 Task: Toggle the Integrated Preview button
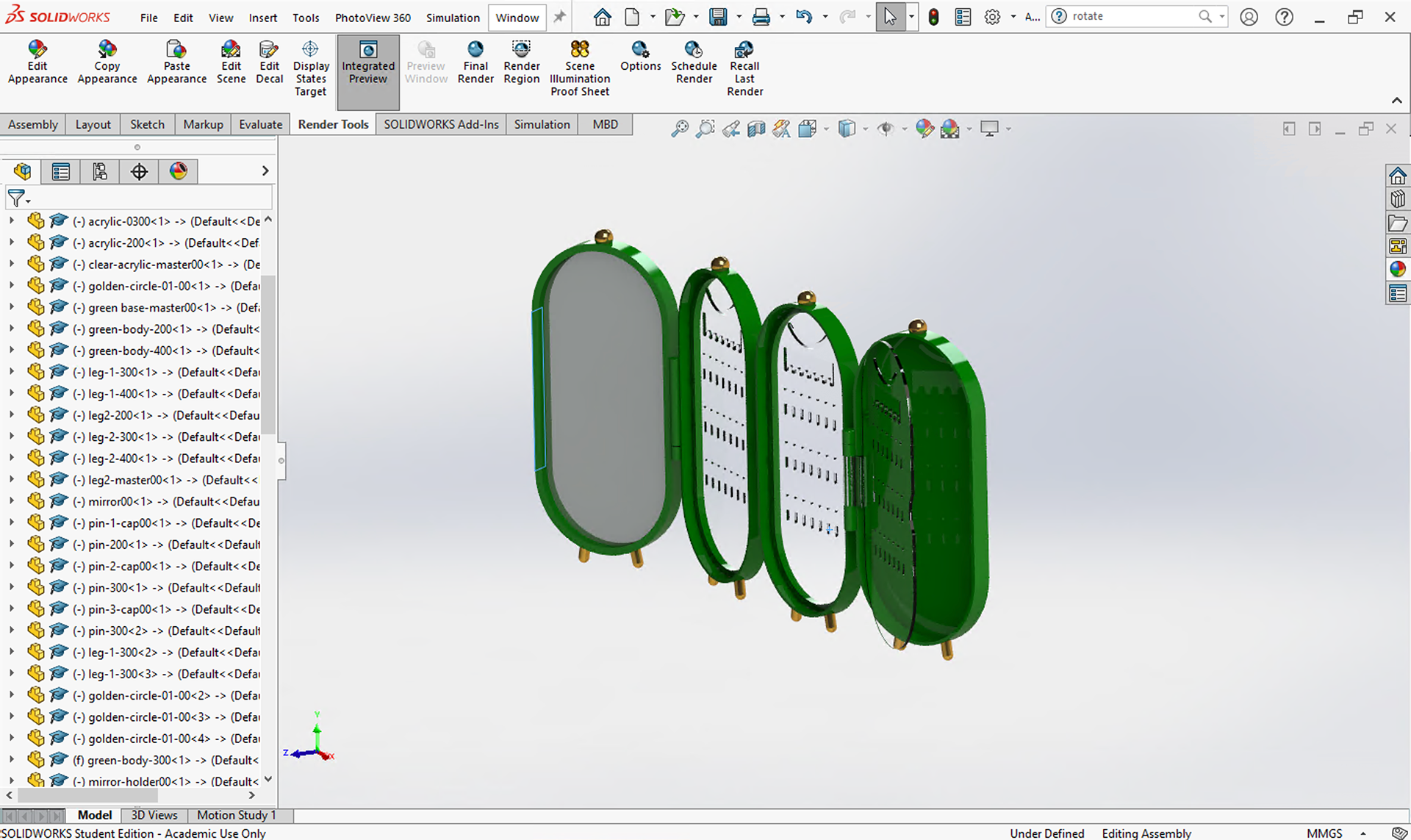(368, 71)
